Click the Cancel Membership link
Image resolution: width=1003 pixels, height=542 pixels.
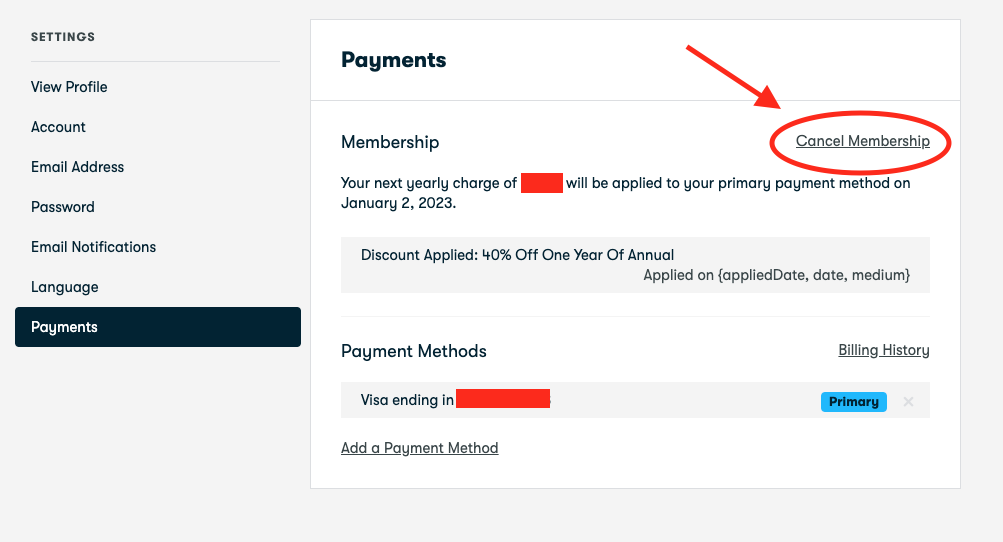click(x=862, y=141)
